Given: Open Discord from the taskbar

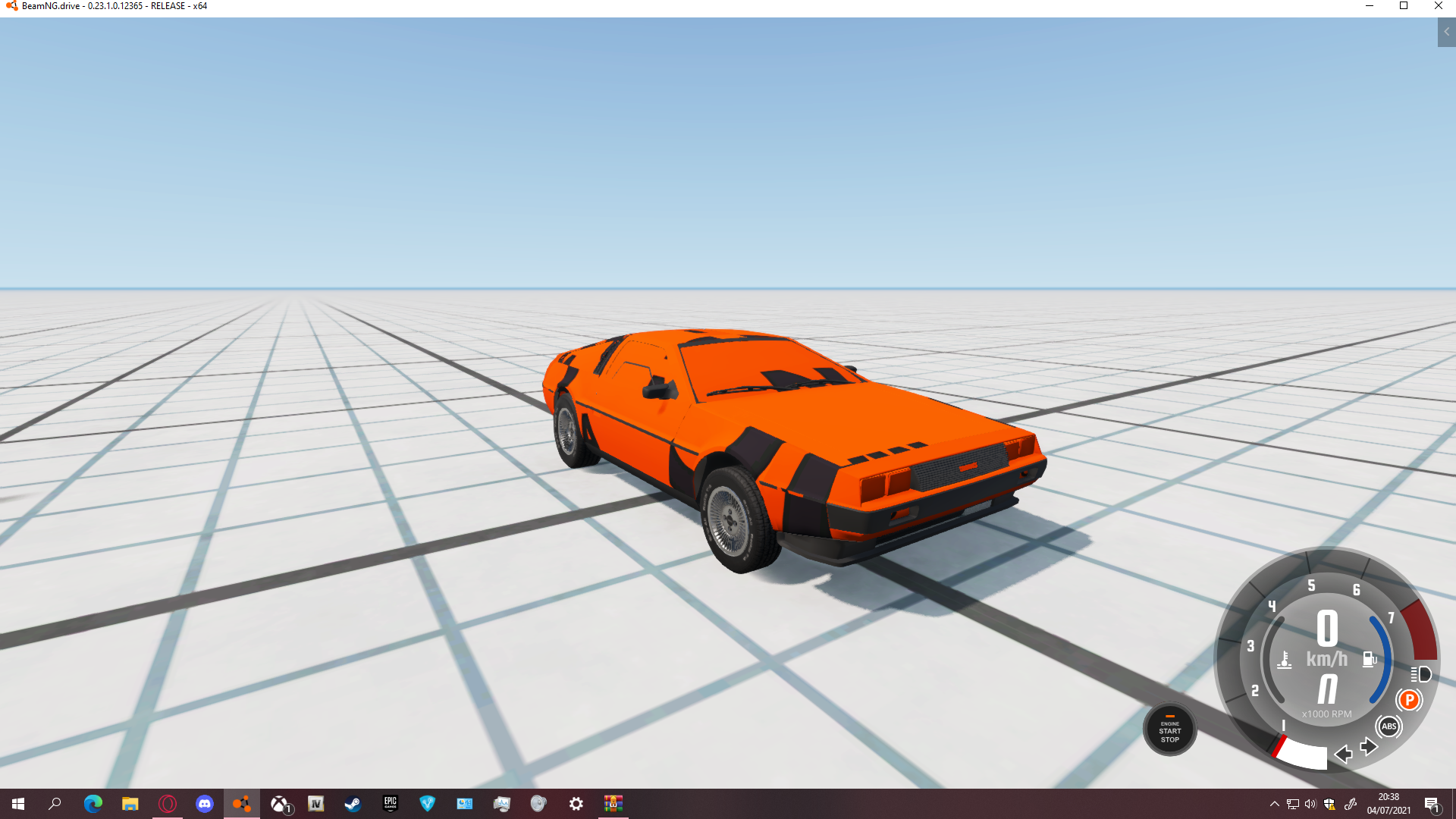Looking at the screenshot, I should pyautogui.click(x=204, y=804).
